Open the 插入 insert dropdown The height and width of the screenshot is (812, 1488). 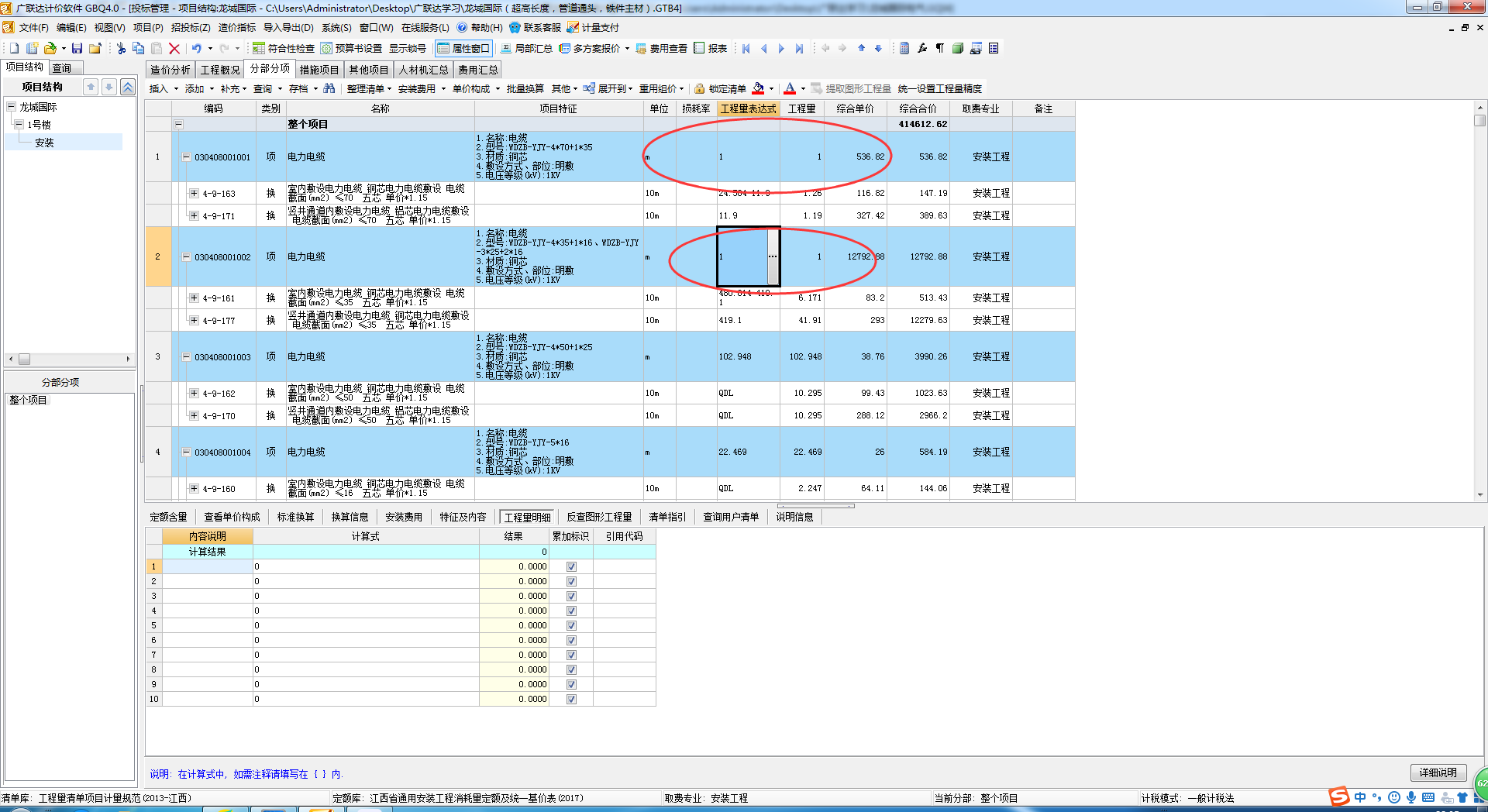click(164, 88)
